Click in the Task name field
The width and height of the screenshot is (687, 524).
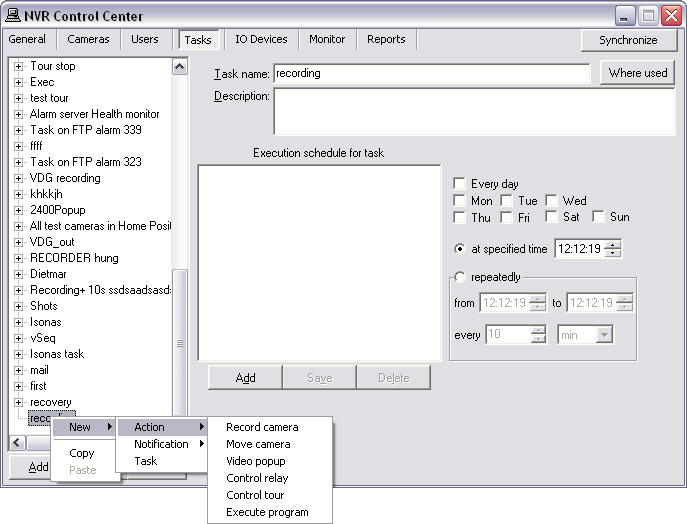pos(432,73)
